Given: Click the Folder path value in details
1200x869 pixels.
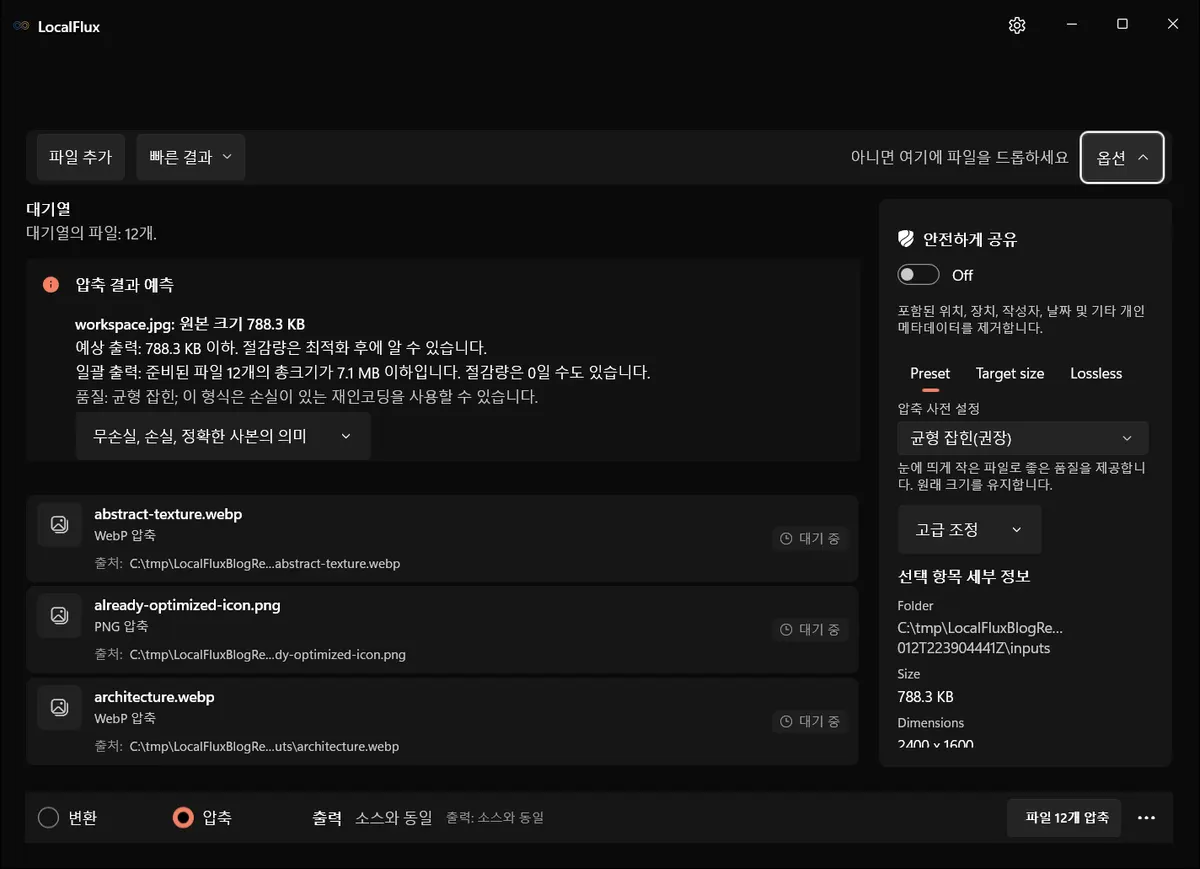Looking at the screenshot, I should [980, 638].
